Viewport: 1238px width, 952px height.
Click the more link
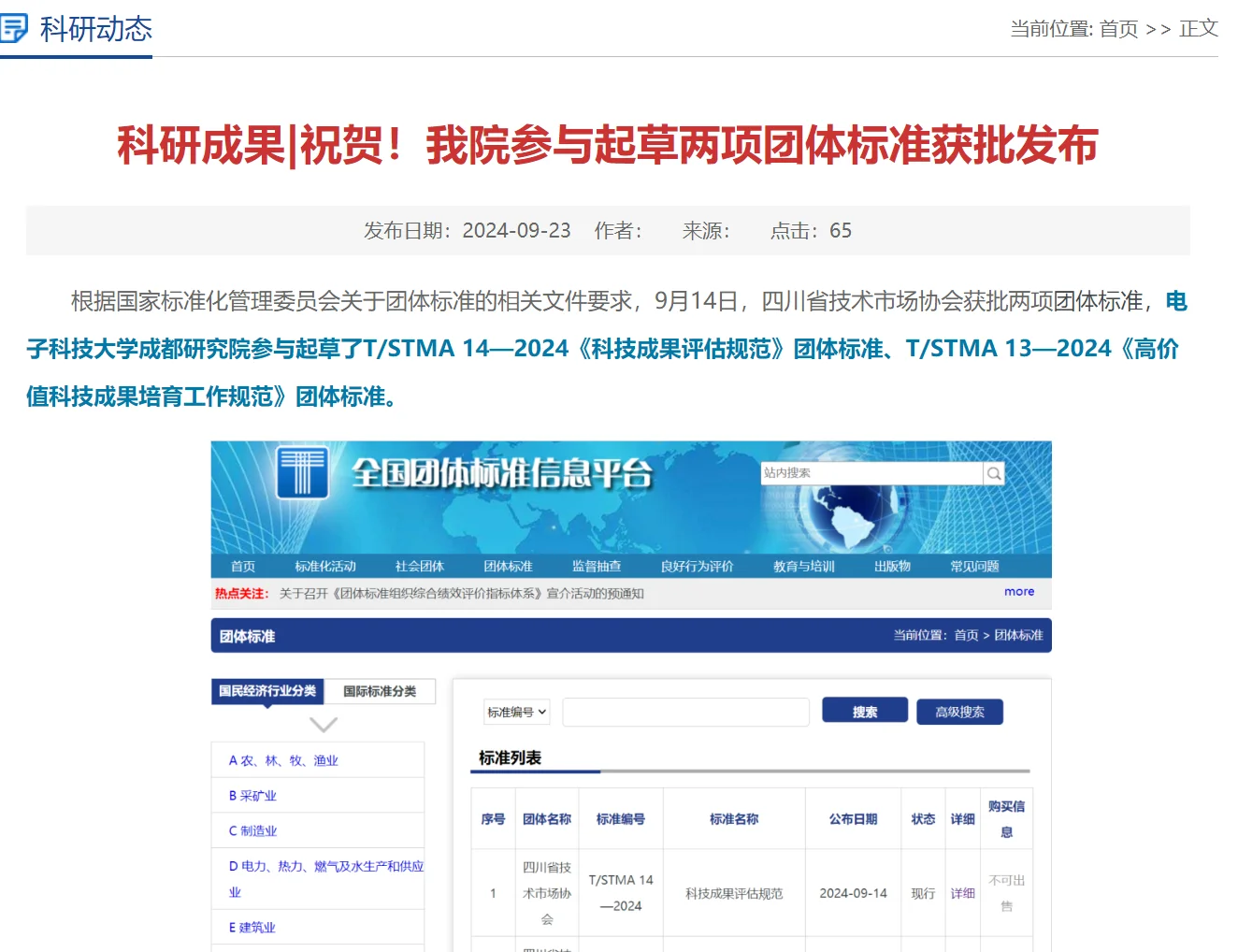pyautogui.click(x=1019, y=592)
